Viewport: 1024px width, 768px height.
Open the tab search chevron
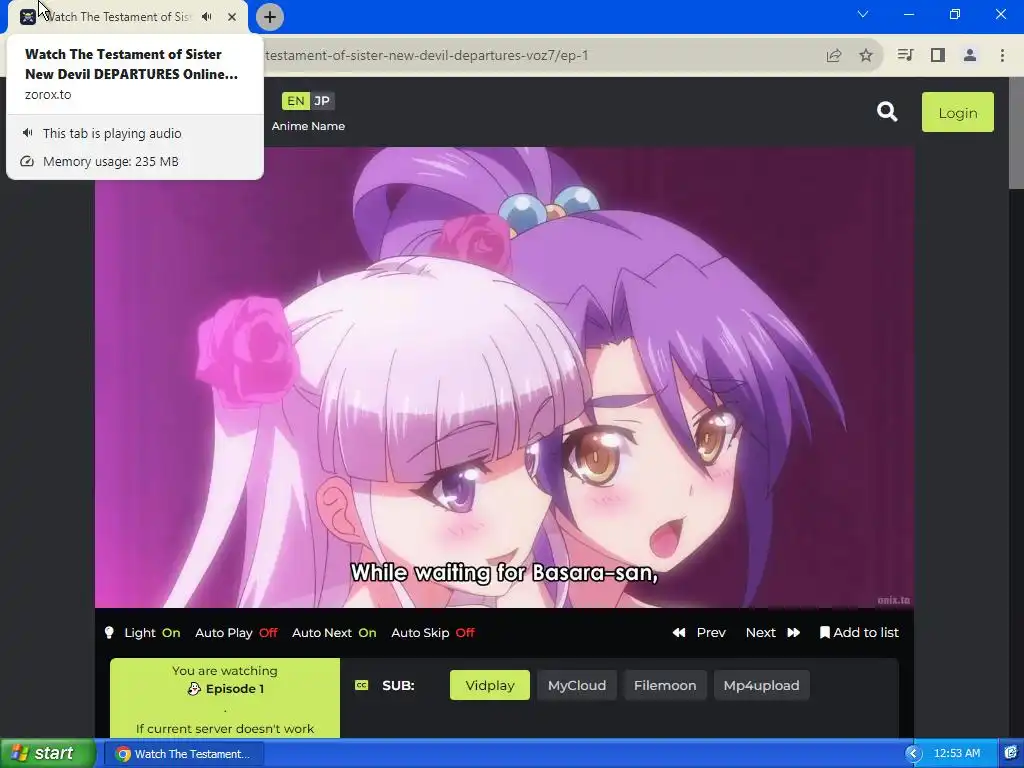pos(863,14)
